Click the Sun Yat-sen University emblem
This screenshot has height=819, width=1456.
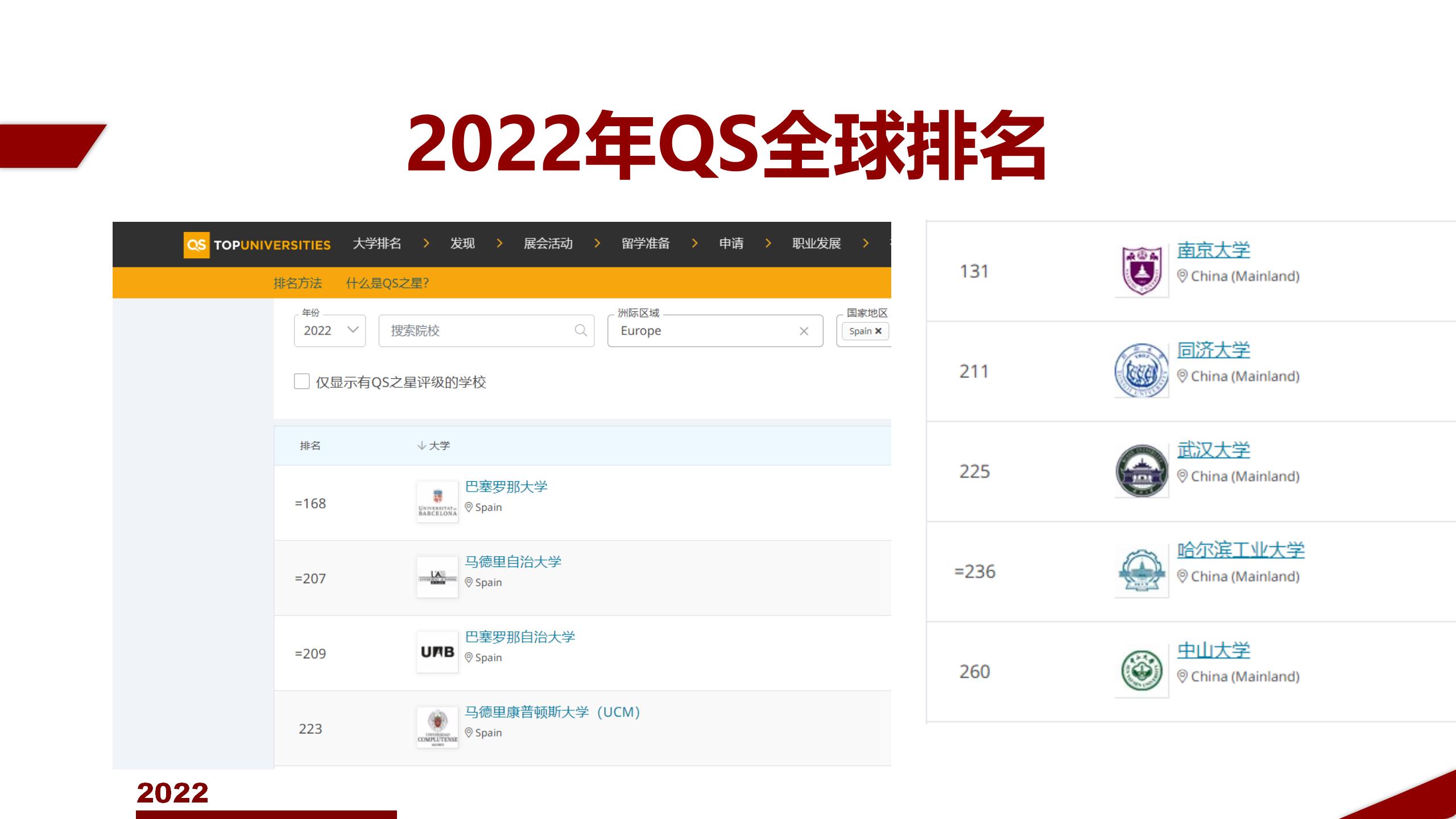pyautogui.click(x=1141, y=671)
